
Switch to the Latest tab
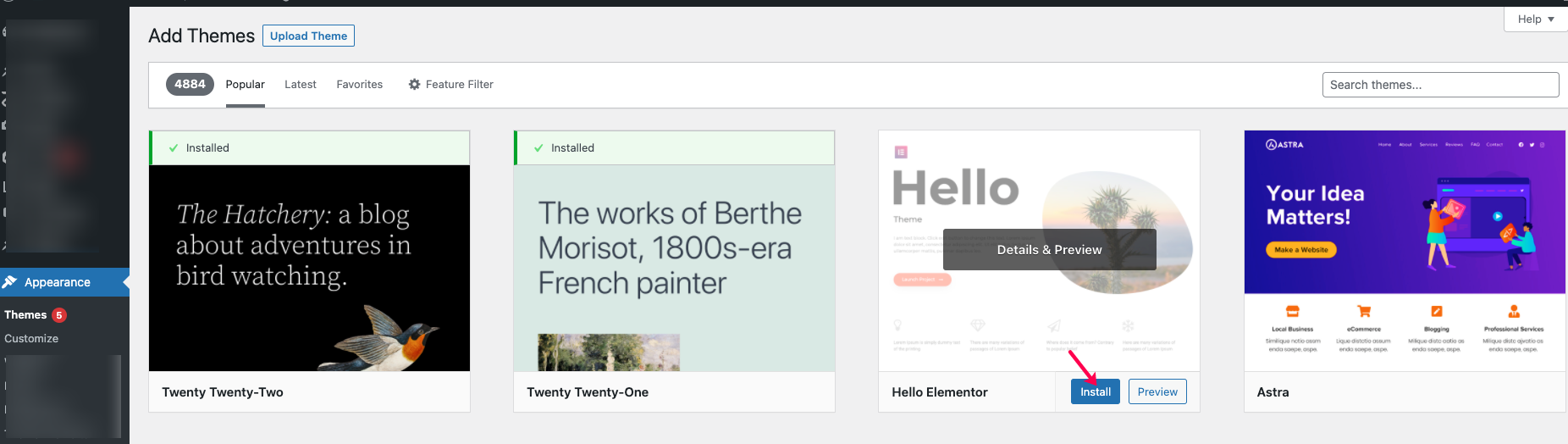click(x=300, y=84)
